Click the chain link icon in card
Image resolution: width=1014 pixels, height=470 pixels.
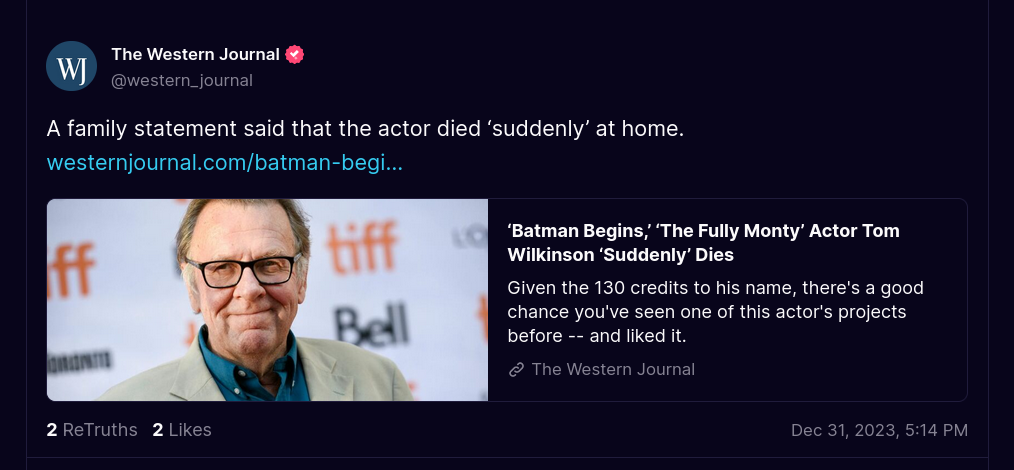[516, 370]
